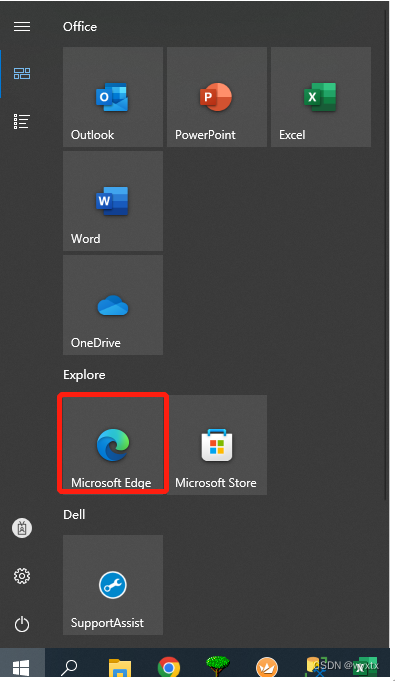Image resolution: width=395 pixels, height=681 pixels.
Task: Open the orange round app on the taskbar
Action: tap(267, 668)
